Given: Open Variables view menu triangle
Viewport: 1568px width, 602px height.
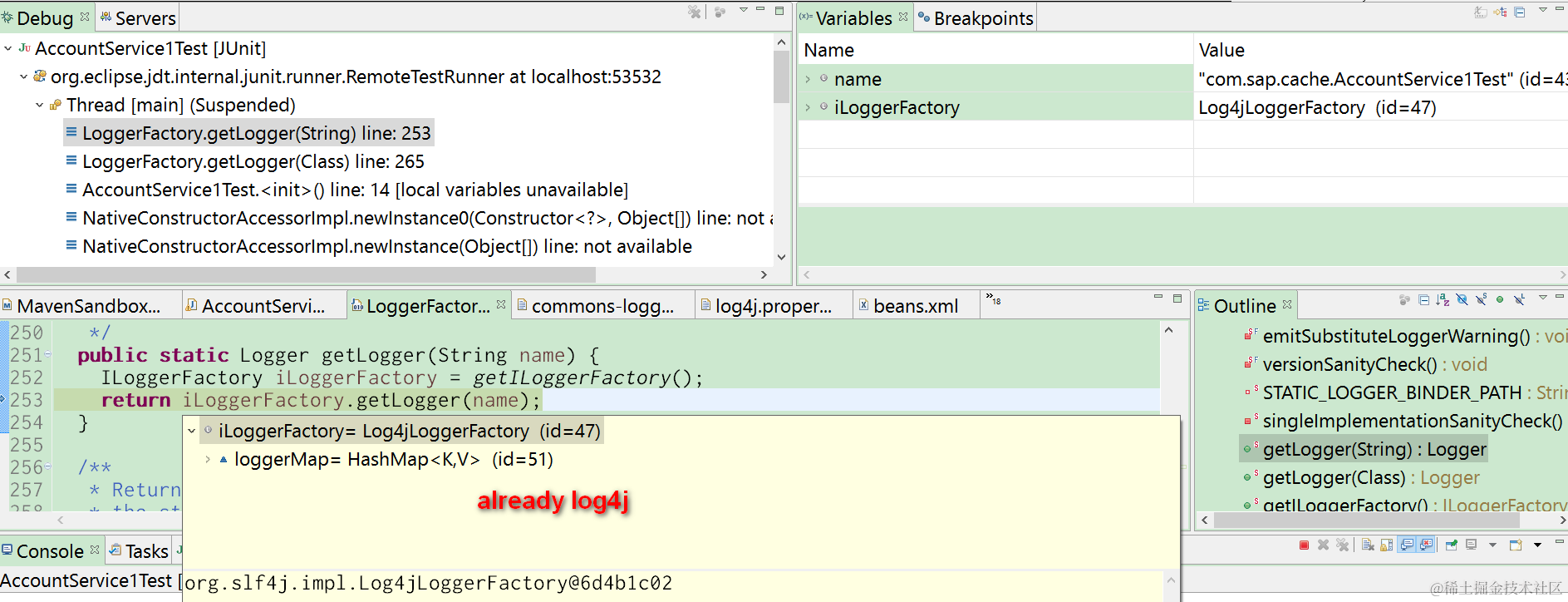Looking at the screenshot, I should pyautogui.click(x=1543, y=9).
